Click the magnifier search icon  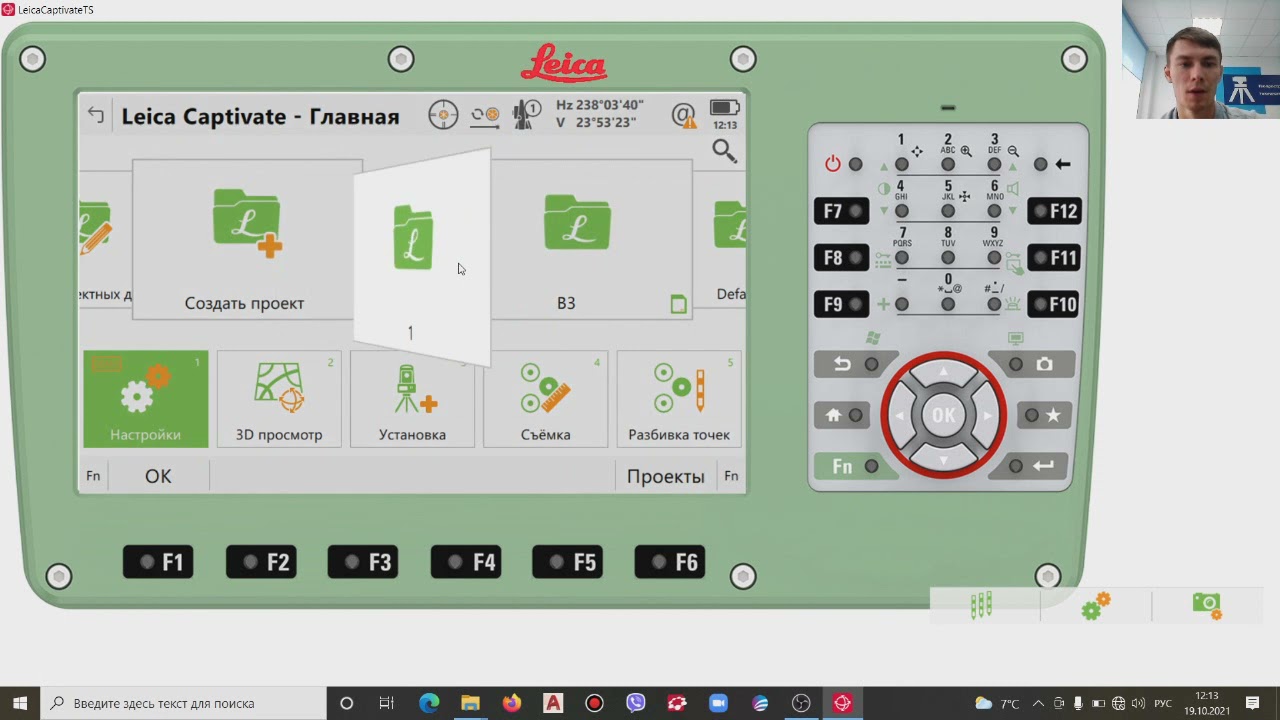[724, 151]
